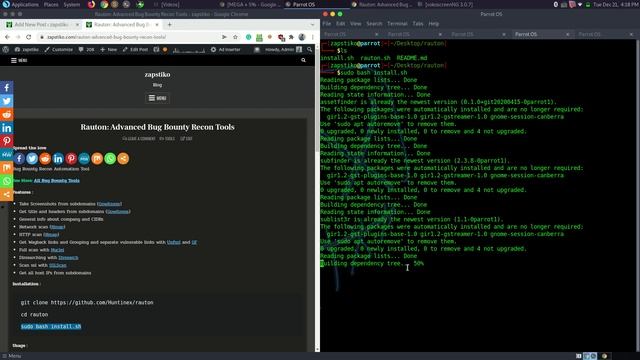The image size is (640, 360).
Task: Share on WhatsApp from floating left sidebar
Action: (x=7, y=181)
